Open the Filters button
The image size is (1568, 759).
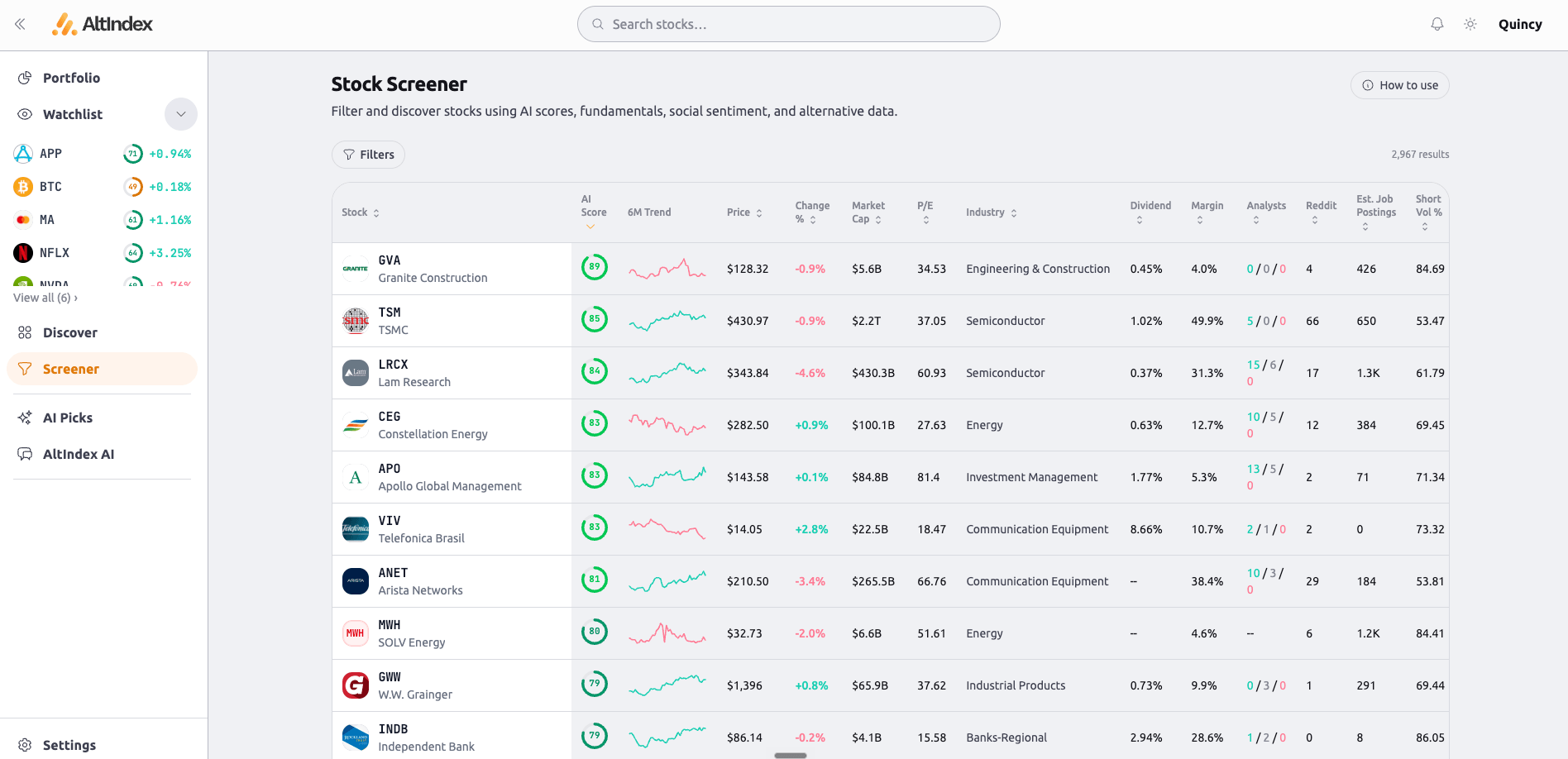pyautogui.click(x=368, y=155)
